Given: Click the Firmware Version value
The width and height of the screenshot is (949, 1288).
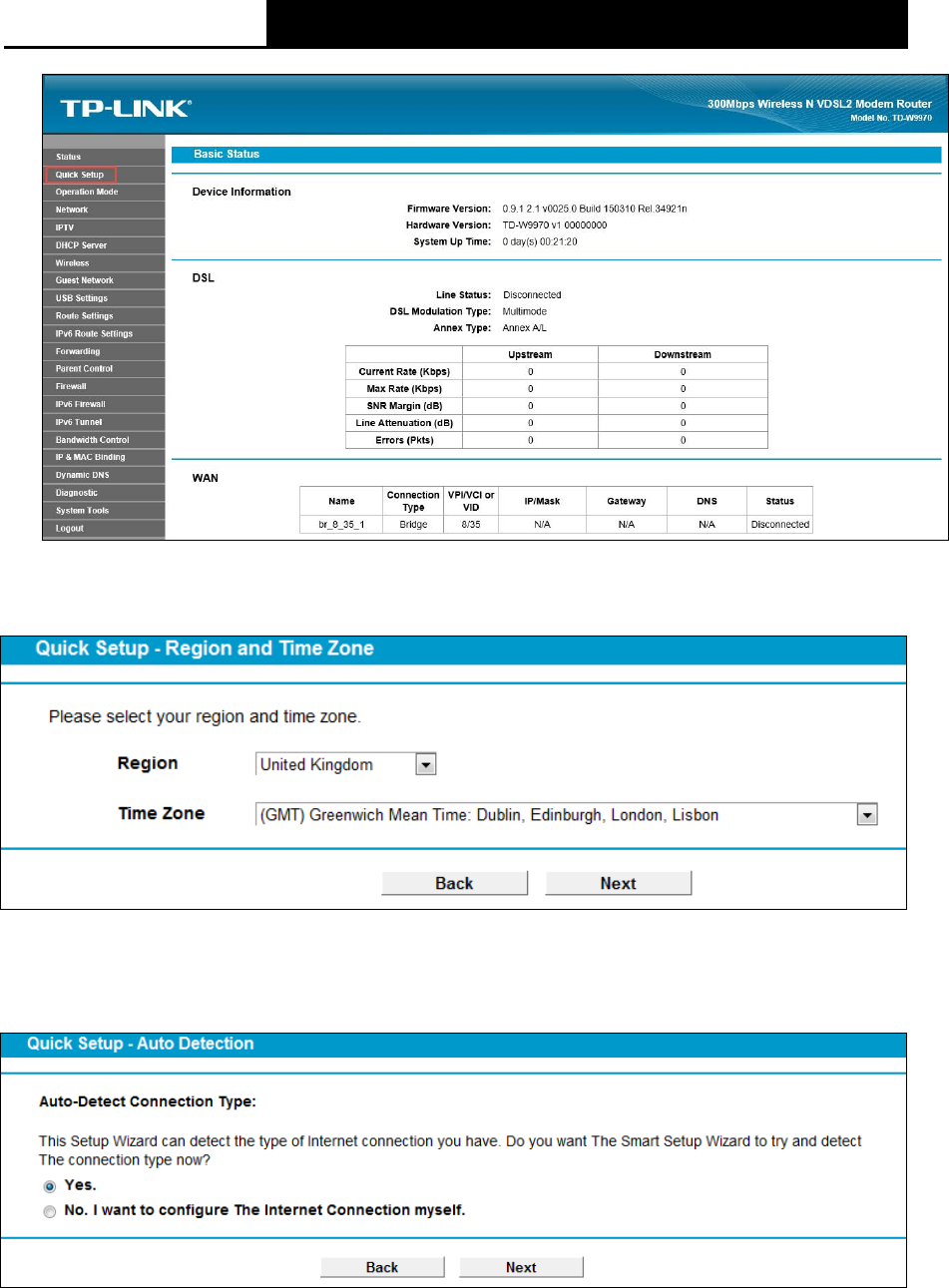Looking at the screenshot, I should 595,210.
